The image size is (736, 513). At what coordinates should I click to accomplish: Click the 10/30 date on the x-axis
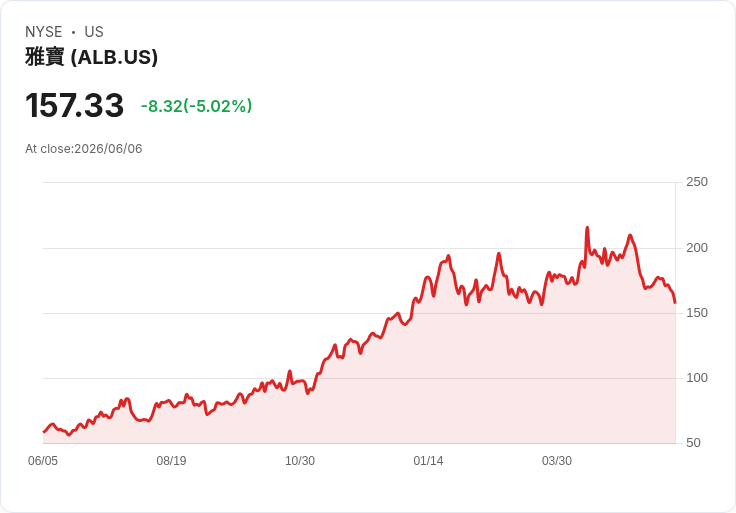(300, 461)
